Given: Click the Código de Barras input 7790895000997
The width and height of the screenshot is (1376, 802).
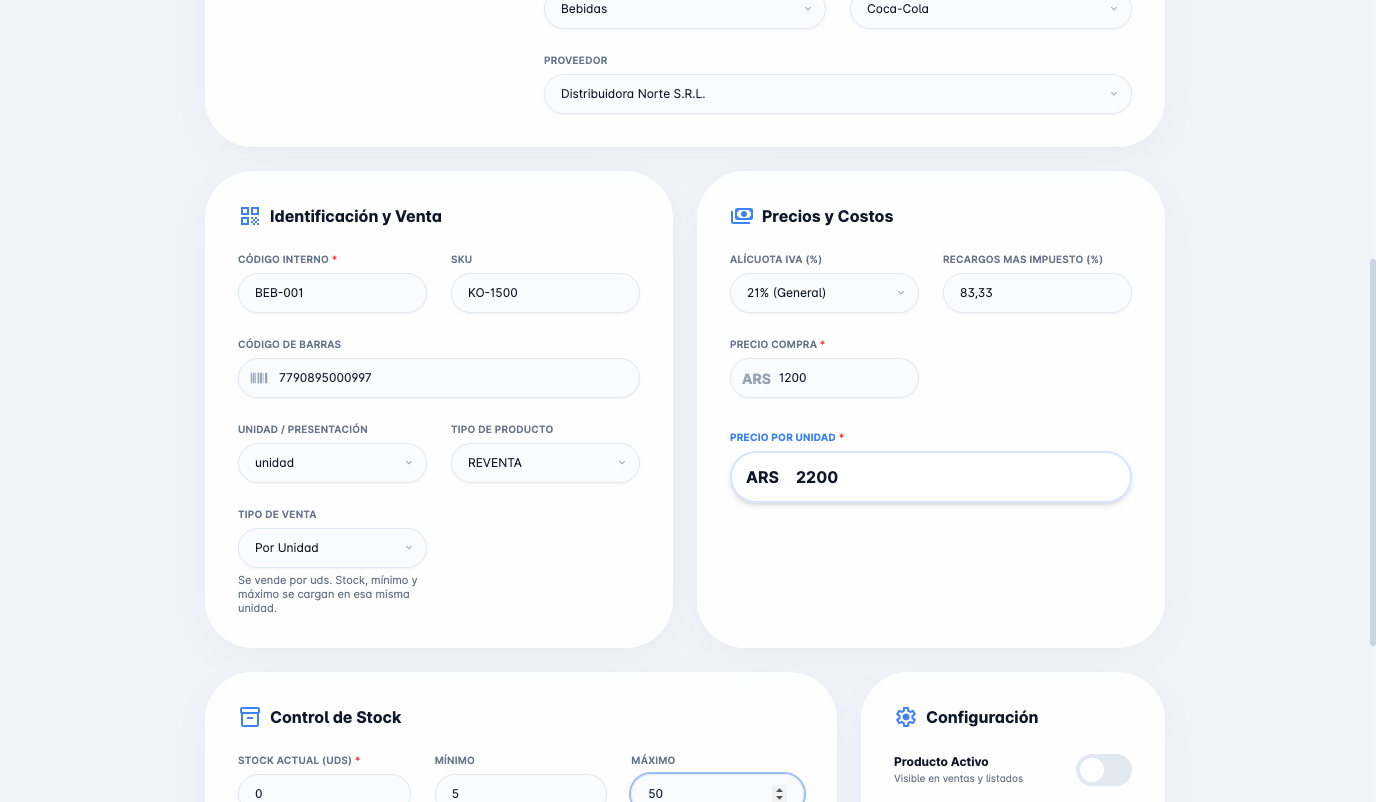Looking at the screenshot, I should tap(439, 378).
